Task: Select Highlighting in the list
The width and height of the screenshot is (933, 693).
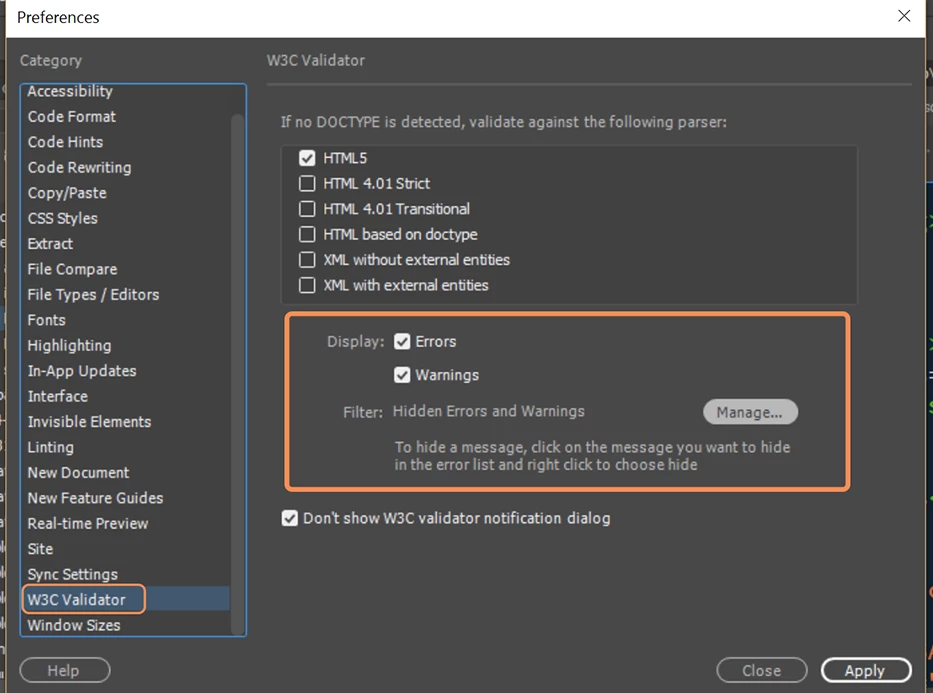Action: (x=126, y=346)
